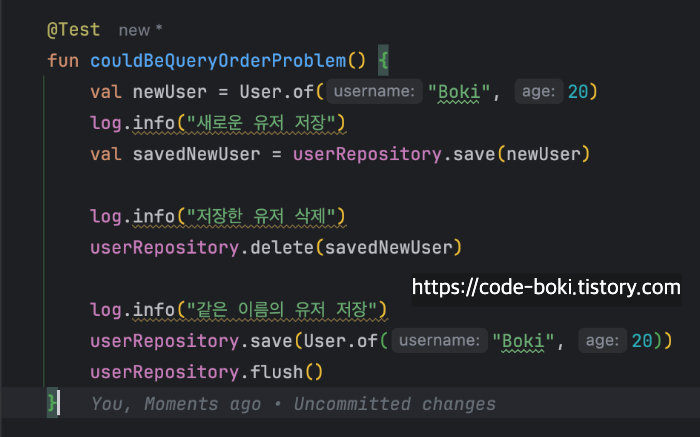The image size is (700, 437).
Task: Click the username: inlay hint in the last save call
Action: [x=439, y=341]
